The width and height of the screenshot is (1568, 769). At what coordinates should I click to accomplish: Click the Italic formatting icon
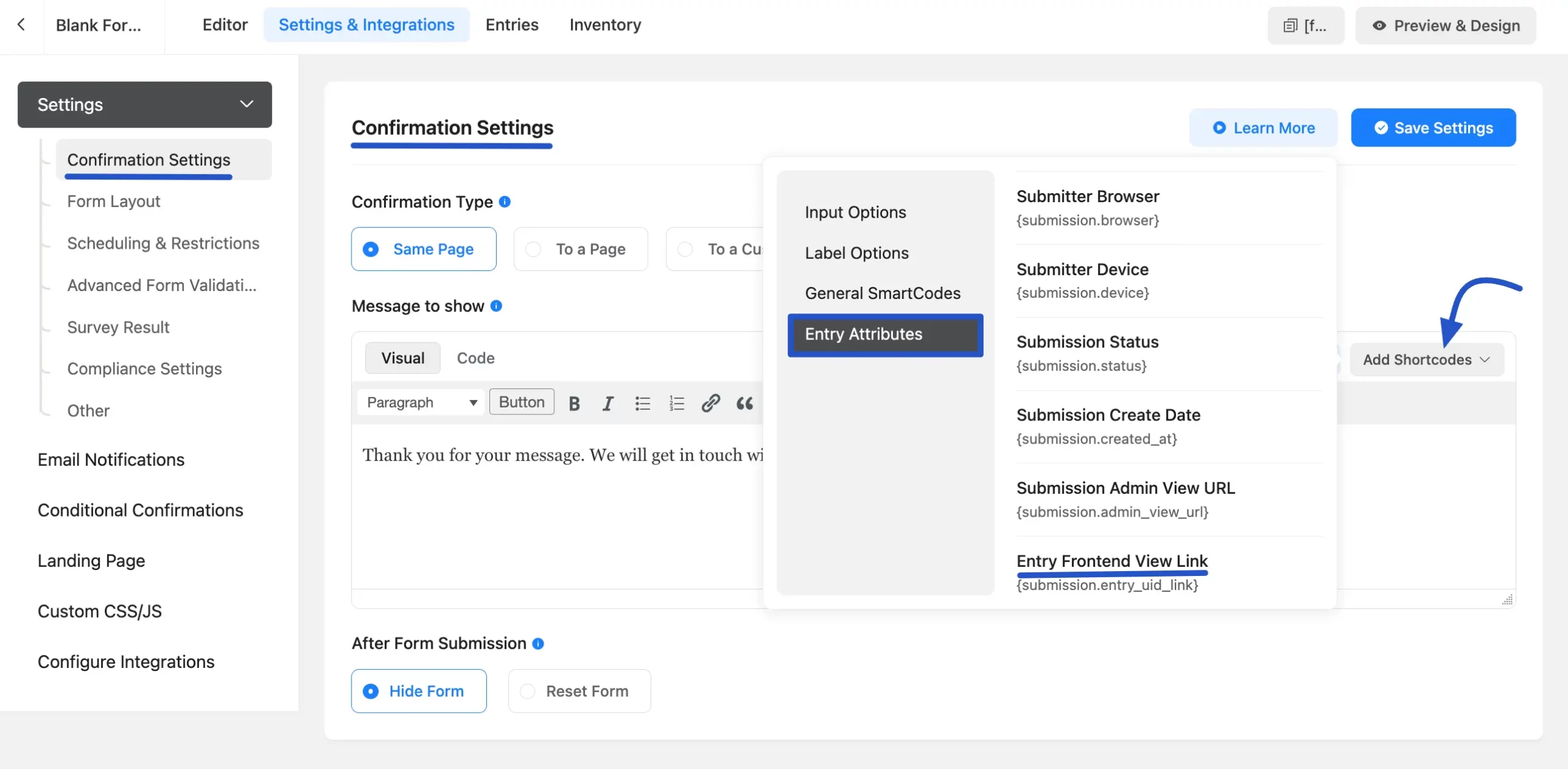pos(607,403)
